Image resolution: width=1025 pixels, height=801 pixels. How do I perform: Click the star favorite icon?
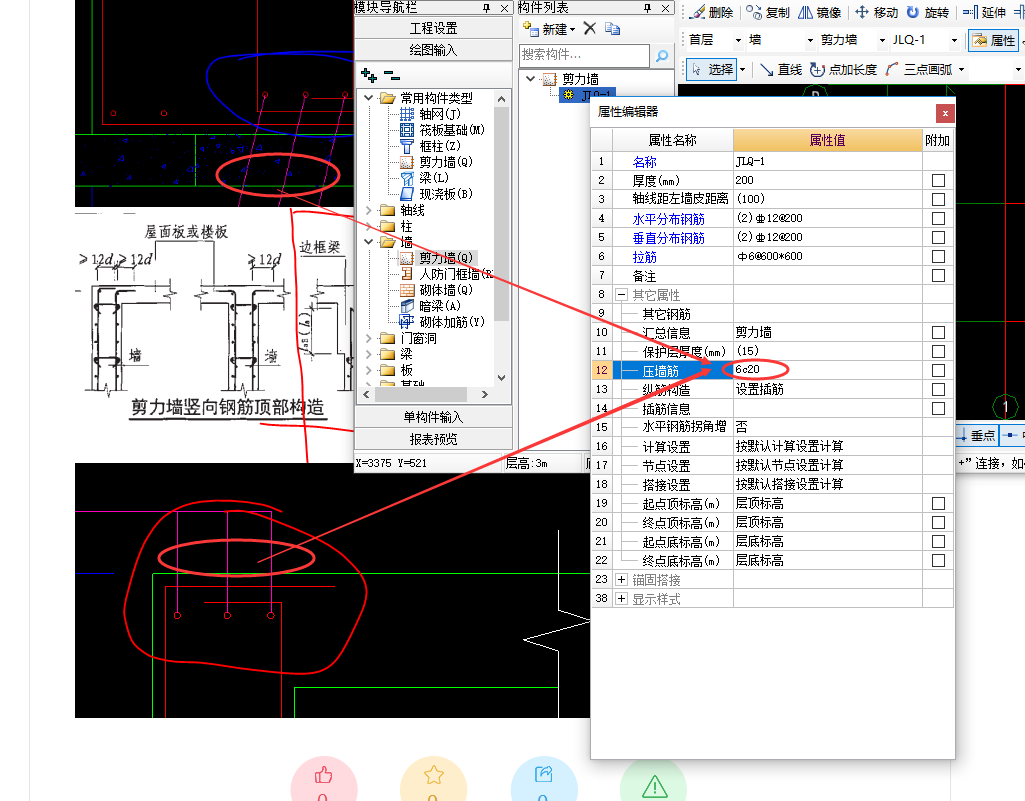pyautogui.click(x=433, y=775)
